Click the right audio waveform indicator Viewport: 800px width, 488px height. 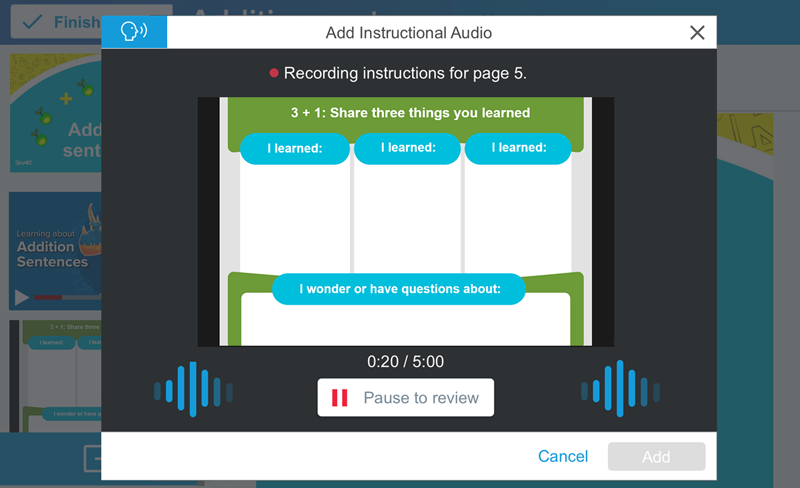620,388
